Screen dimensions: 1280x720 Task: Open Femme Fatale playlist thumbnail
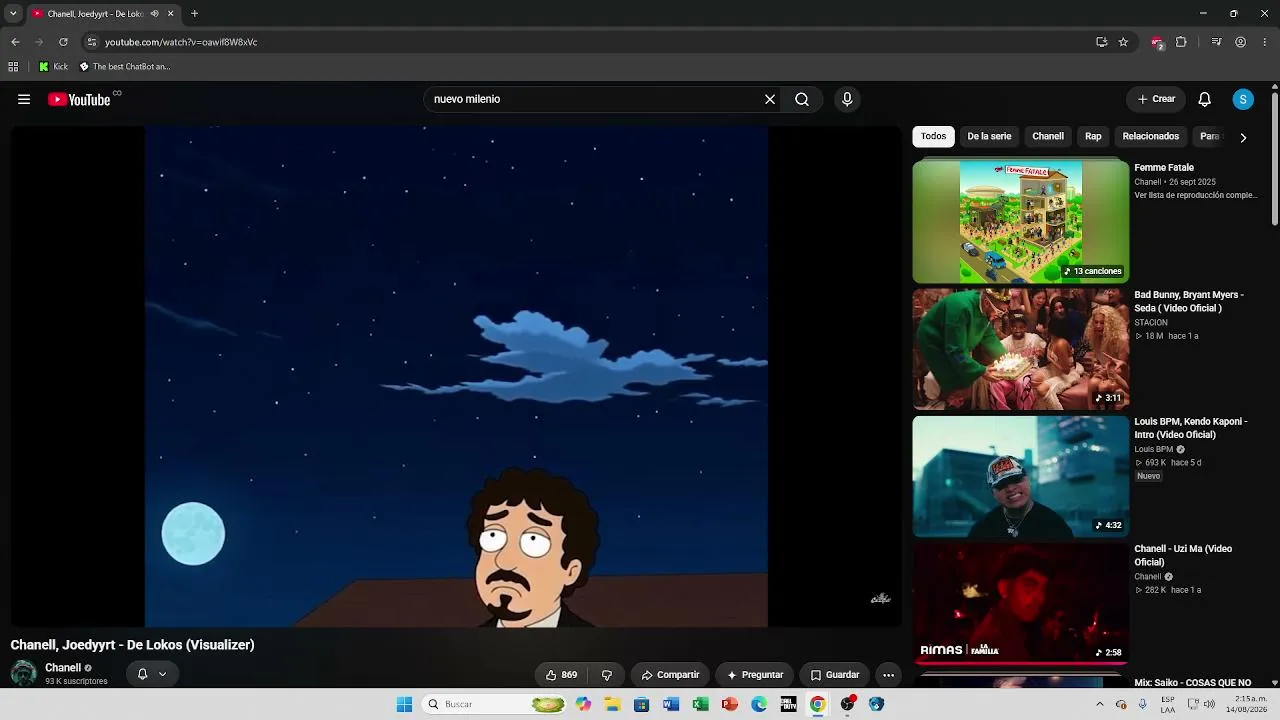click(x=1020, y=222)
